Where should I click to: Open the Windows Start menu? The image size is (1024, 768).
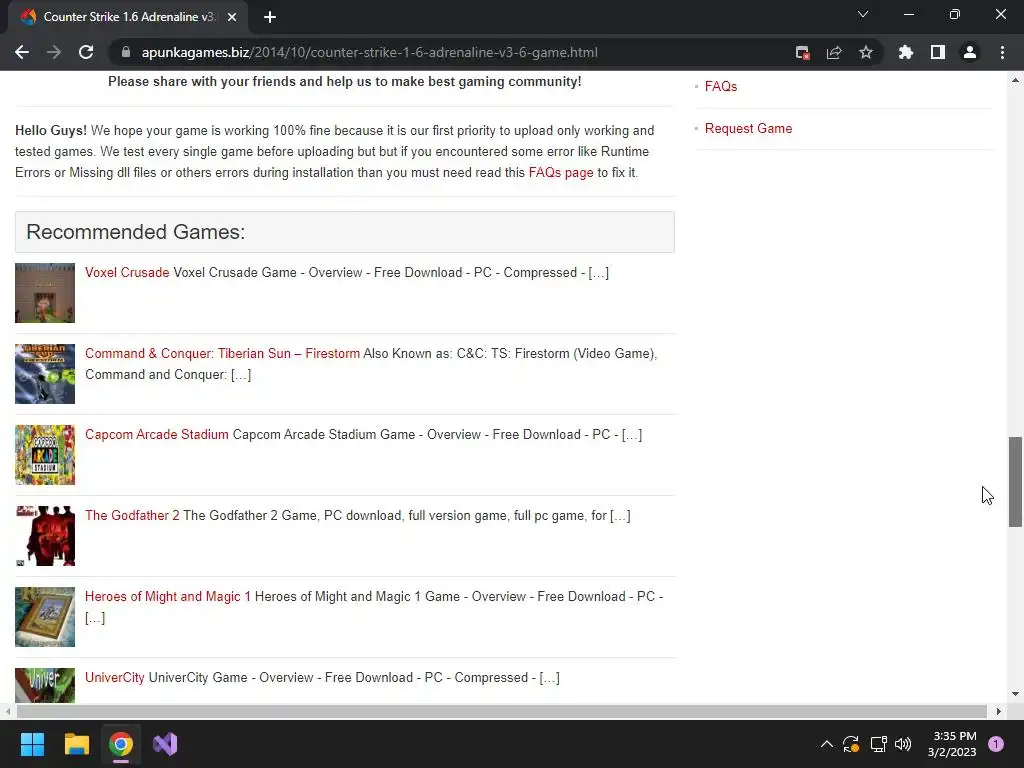tap(32, 744)
